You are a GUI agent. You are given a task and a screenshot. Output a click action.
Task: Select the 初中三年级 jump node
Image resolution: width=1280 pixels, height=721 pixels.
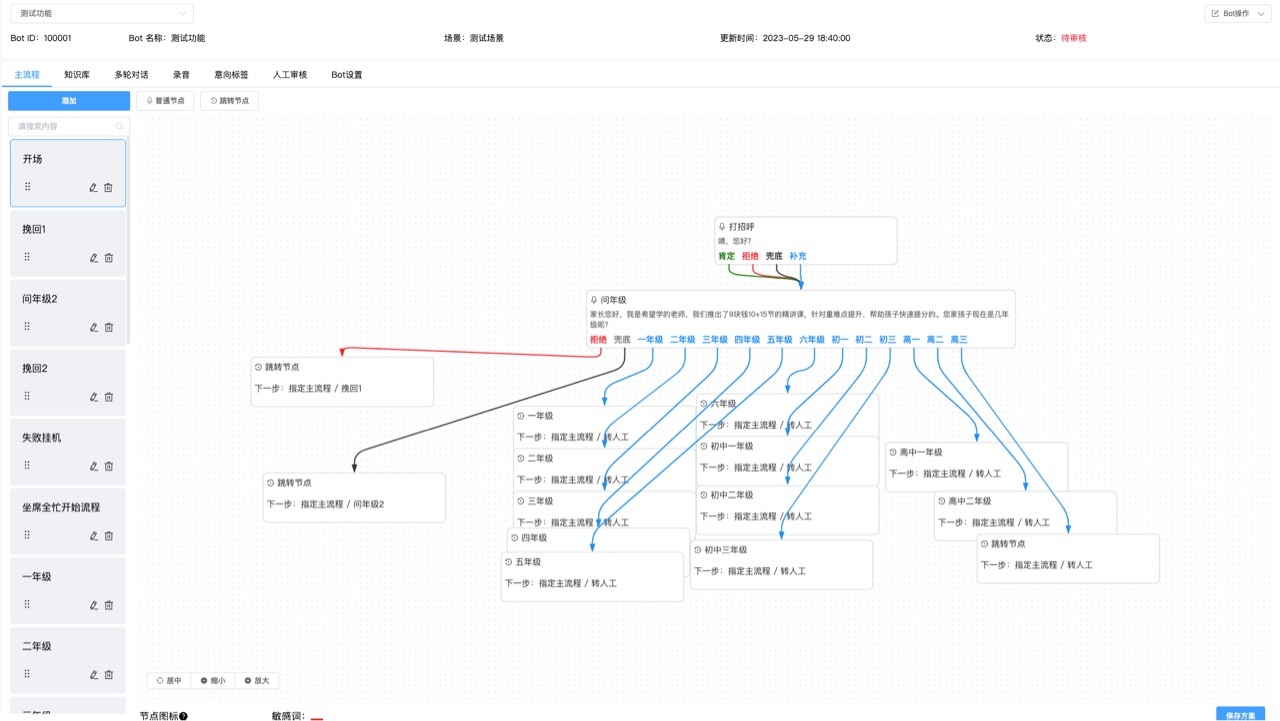[781, 565]
